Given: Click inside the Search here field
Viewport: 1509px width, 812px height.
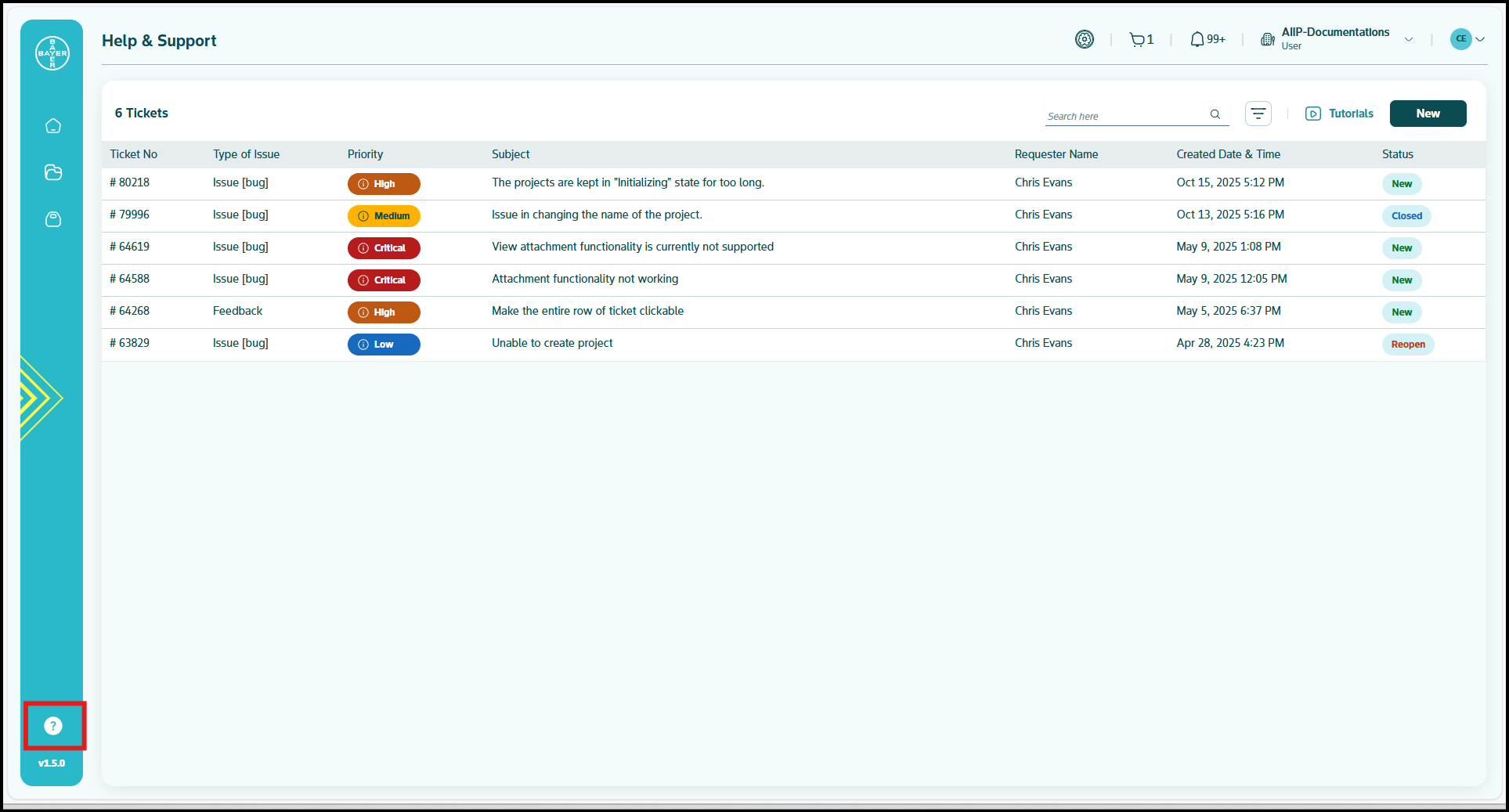Looking at the screenshot, I should click(1120, 115).
